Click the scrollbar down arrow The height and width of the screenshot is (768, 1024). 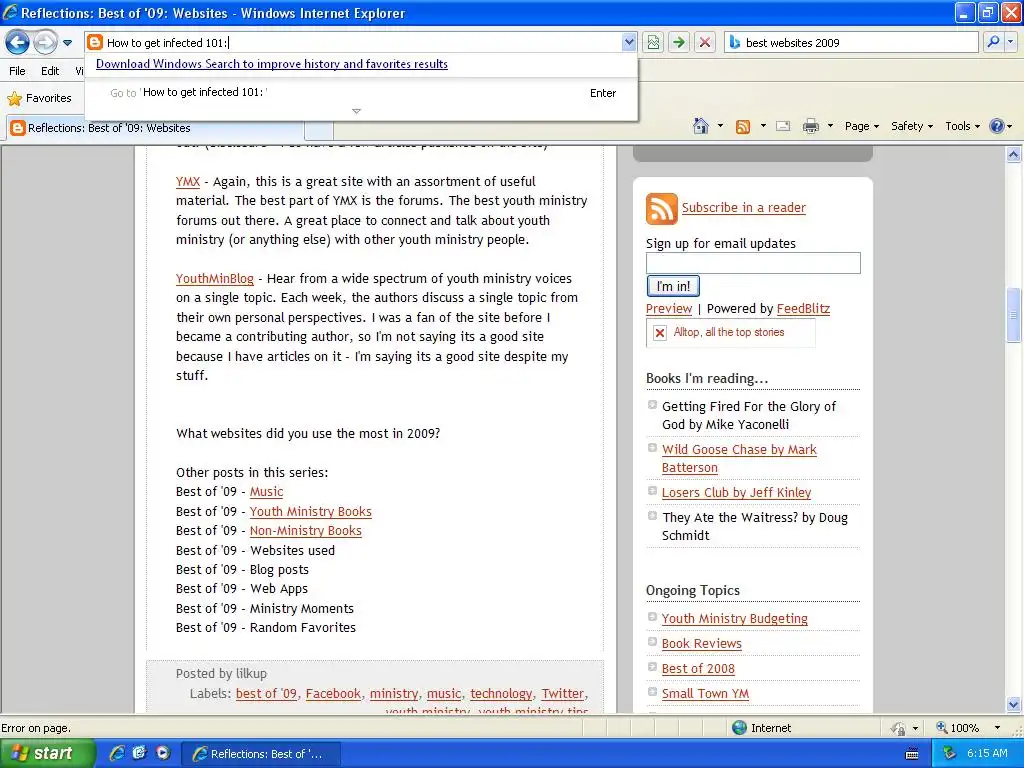pyautogui.click(x=1013, y=704)
